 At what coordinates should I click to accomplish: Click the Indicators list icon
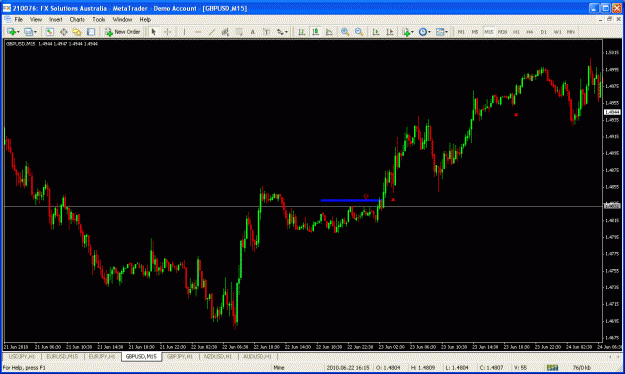tap(406, 32)
